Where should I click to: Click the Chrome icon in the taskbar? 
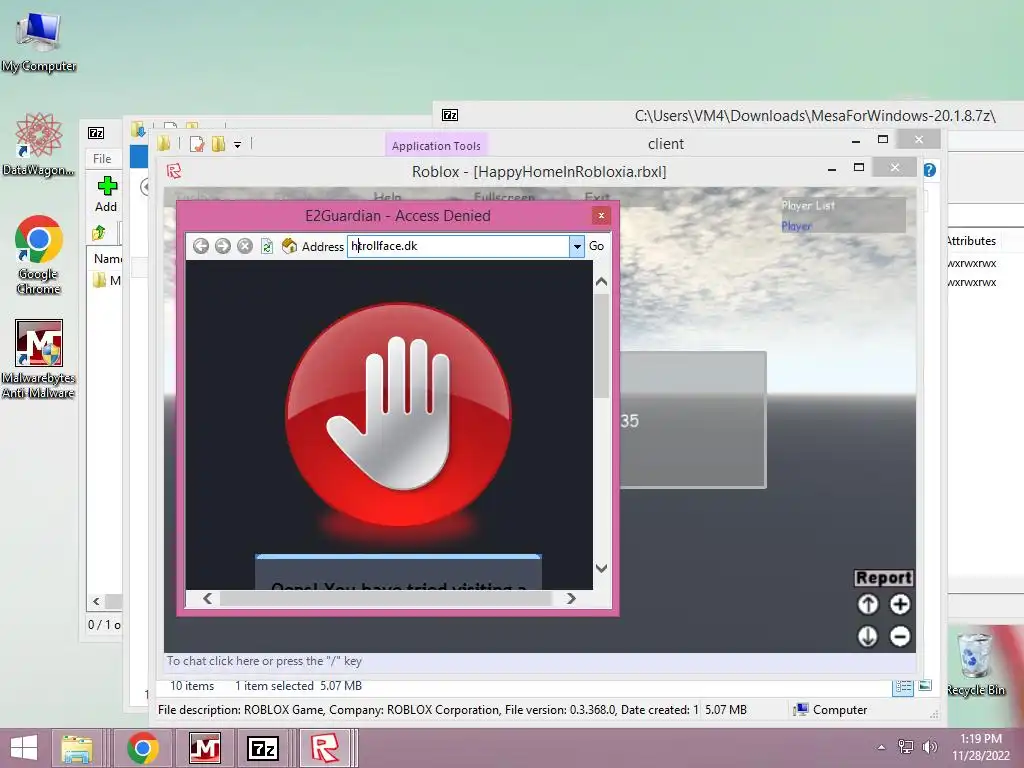point(143,748)
